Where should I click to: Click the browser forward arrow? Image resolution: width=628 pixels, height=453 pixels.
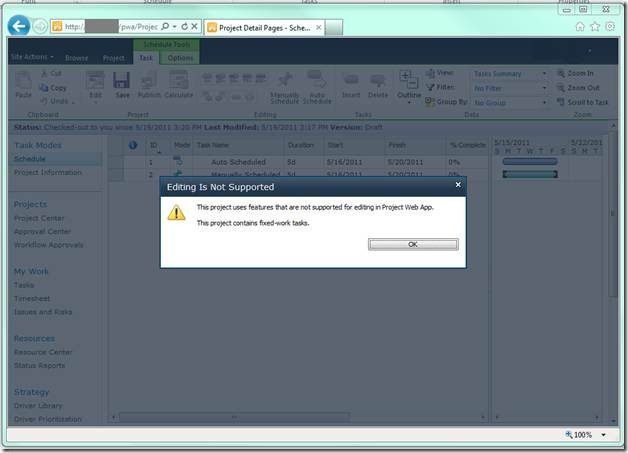[x=40, y=27]
